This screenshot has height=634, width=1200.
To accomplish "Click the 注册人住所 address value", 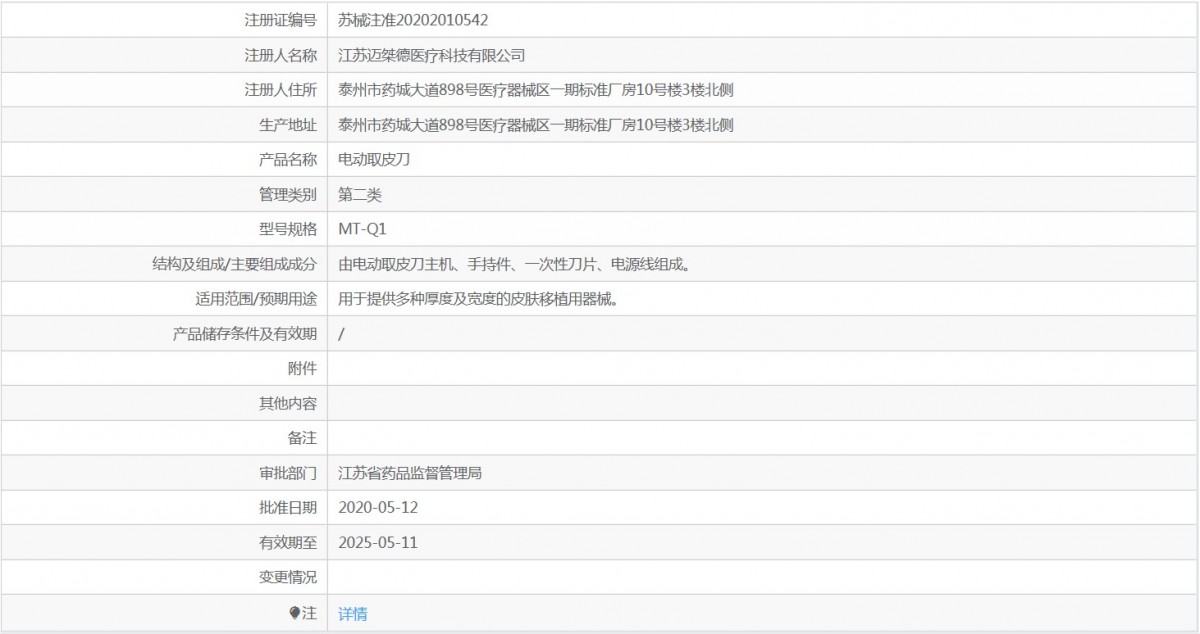I will pyautogui.click(x=537, y=90).
